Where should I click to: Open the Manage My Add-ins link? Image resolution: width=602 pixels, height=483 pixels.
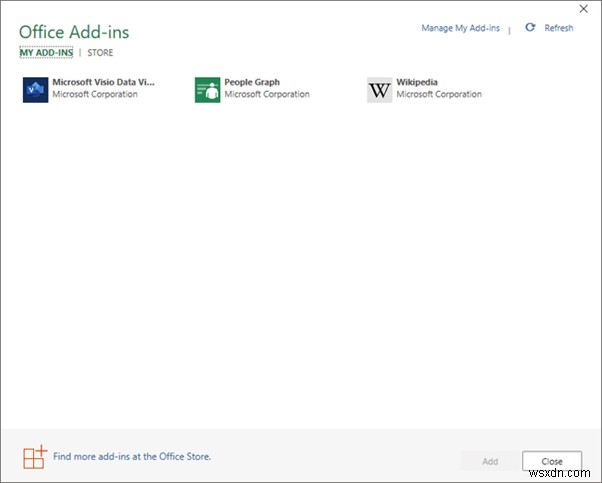coord(460,28)
